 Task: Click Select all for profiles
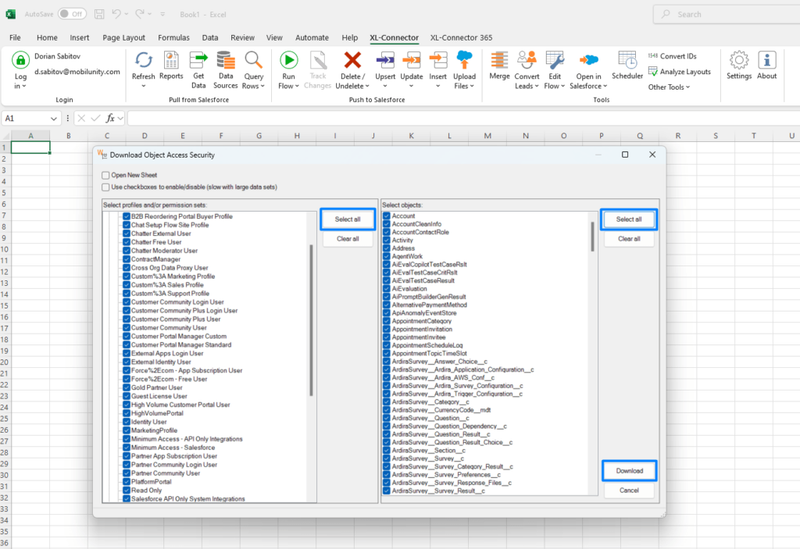(x=347, y=219)
